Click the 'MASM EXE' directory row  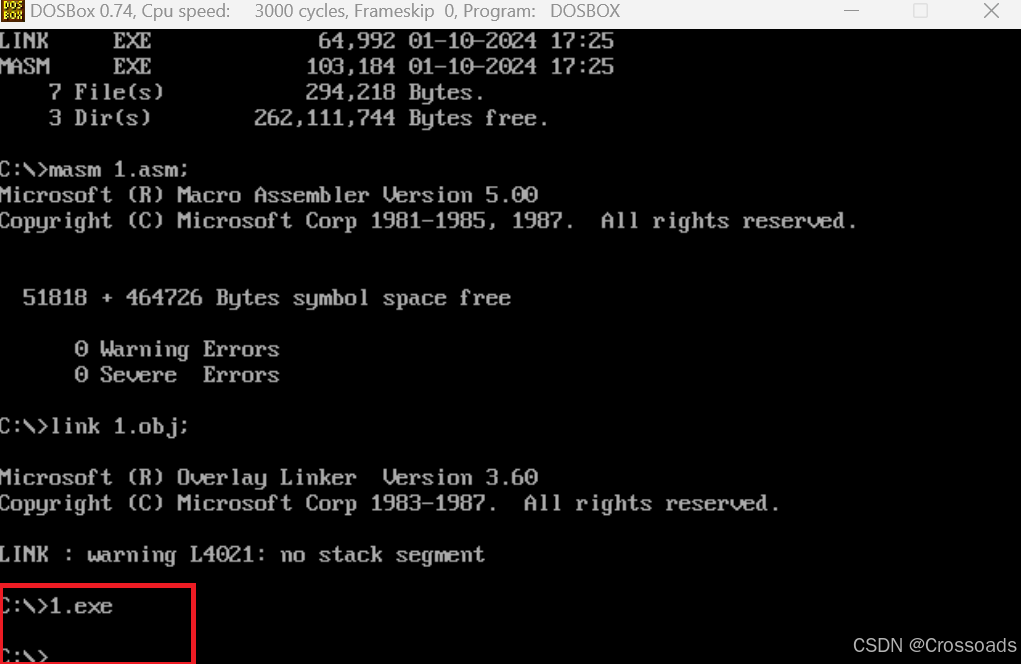(x=307, y=66)
